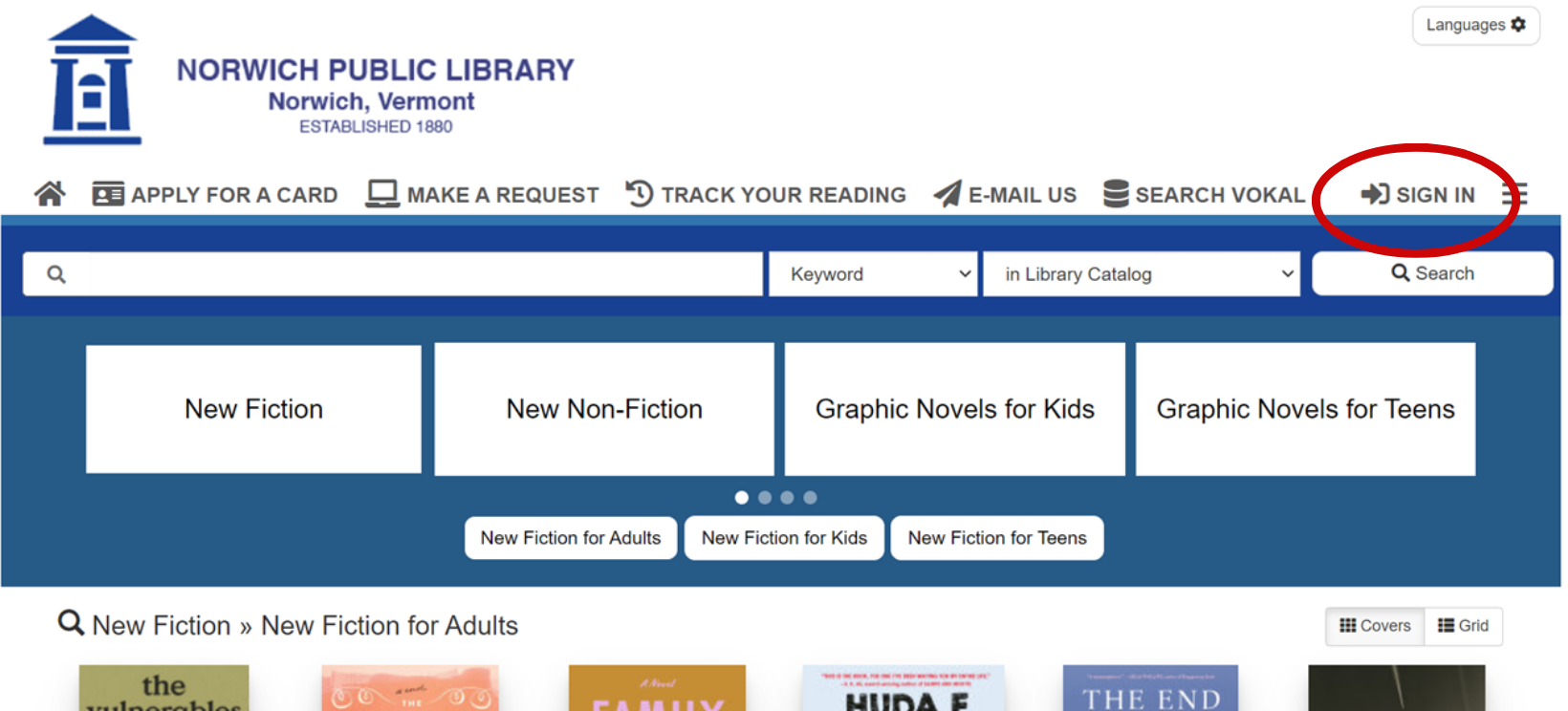Screen dimensions: 1568x711
Task: Click the Norwich Public Library building logo
Action: click(x=92, y=79)
